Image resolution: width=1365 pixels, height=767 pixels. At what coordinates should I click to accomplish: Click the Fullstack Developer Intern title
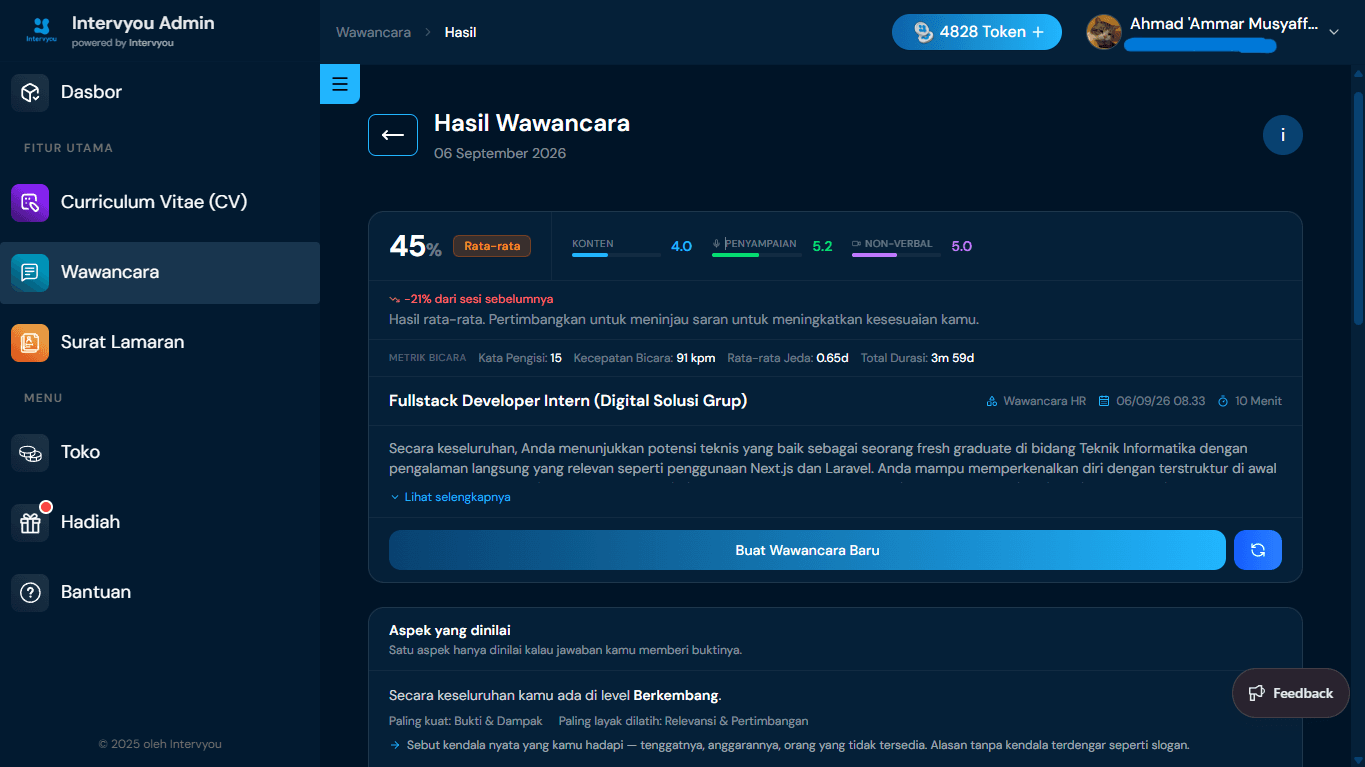pyautogui.click(x=568, y=401)
